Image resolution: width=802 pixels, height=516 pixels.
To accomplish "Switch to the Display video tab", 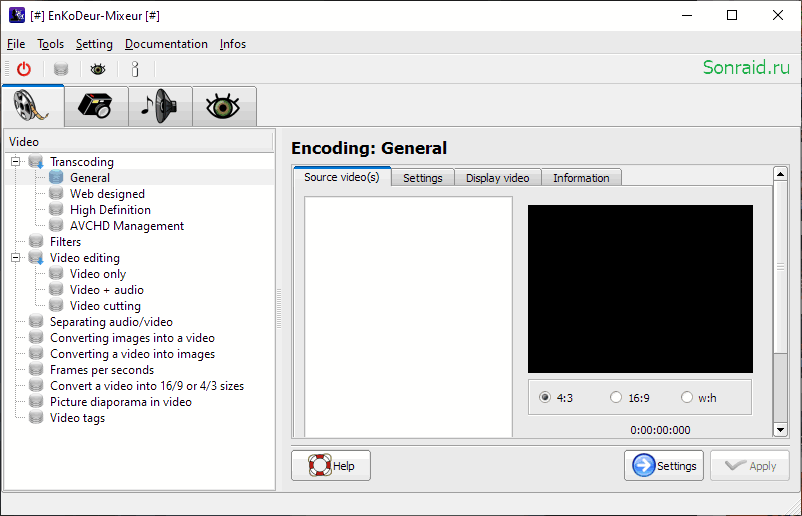I will [x=497, y=178].
